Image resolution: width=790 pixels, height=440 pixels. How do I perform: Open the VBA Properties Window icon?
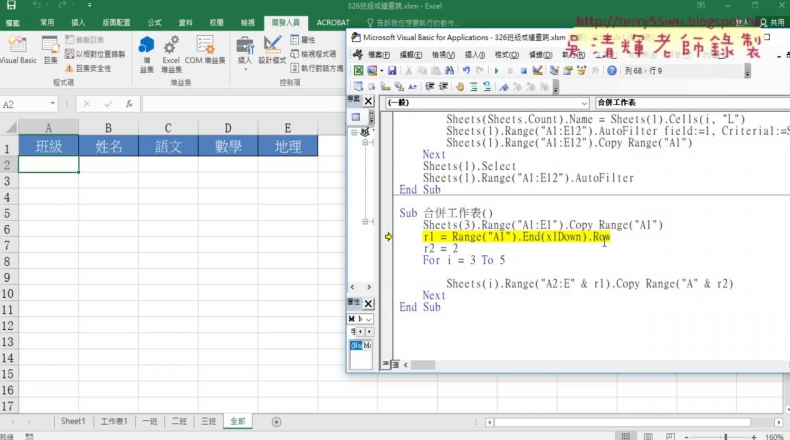click(x=568, y=71)
